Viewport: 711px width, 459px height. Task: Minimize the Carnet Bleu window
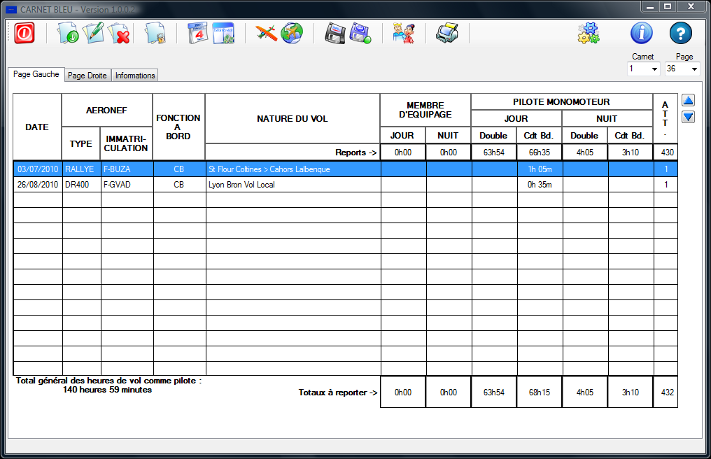coord(650,6)
